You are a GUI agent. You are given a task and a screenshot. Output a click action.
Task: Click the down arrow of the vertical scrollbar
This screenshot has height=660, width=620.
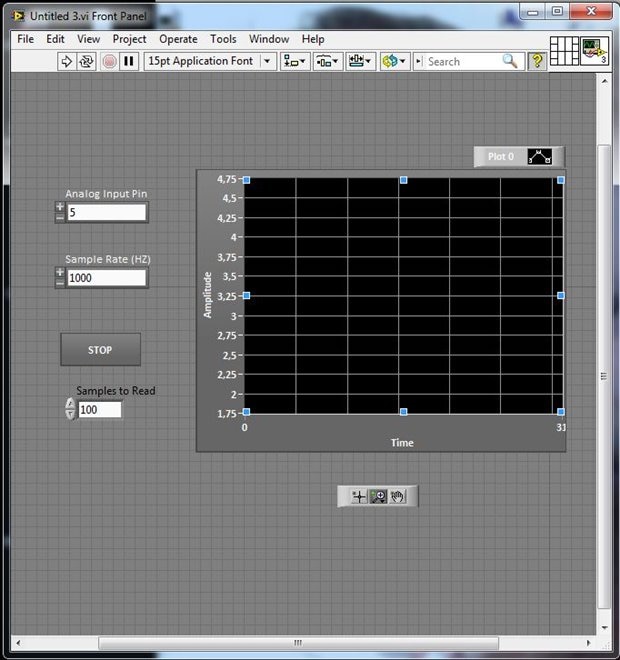pyautogui.click(x=604, y=628)
